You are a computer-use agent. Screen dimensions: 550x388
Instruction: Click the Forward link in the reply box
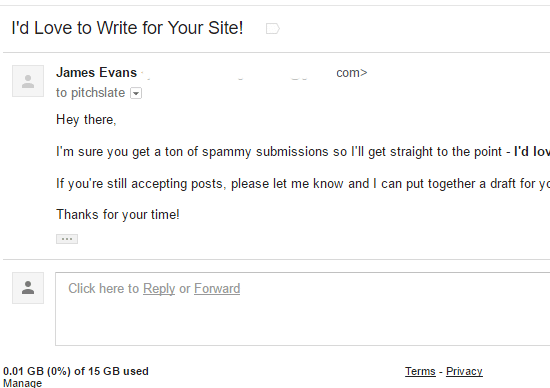(217, 289)
